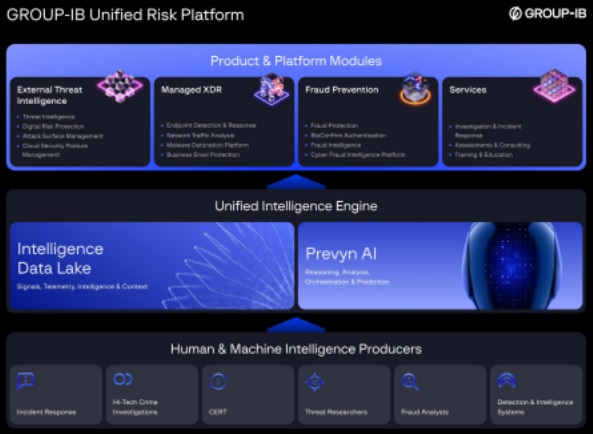Image resolution: width=593 pixels, height=434 pixels.
Task: Click the Fraud Prevention orange ring icon
Action: click(x=415, y=89)
